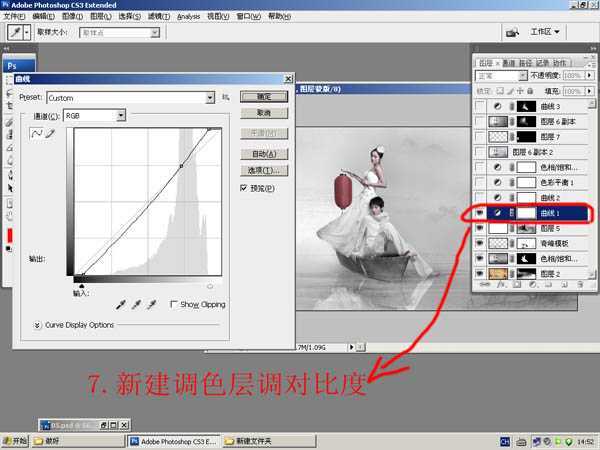
Task: Hide the 图层 2 layer
Action: pyautogui.click(x=479, y=274)
